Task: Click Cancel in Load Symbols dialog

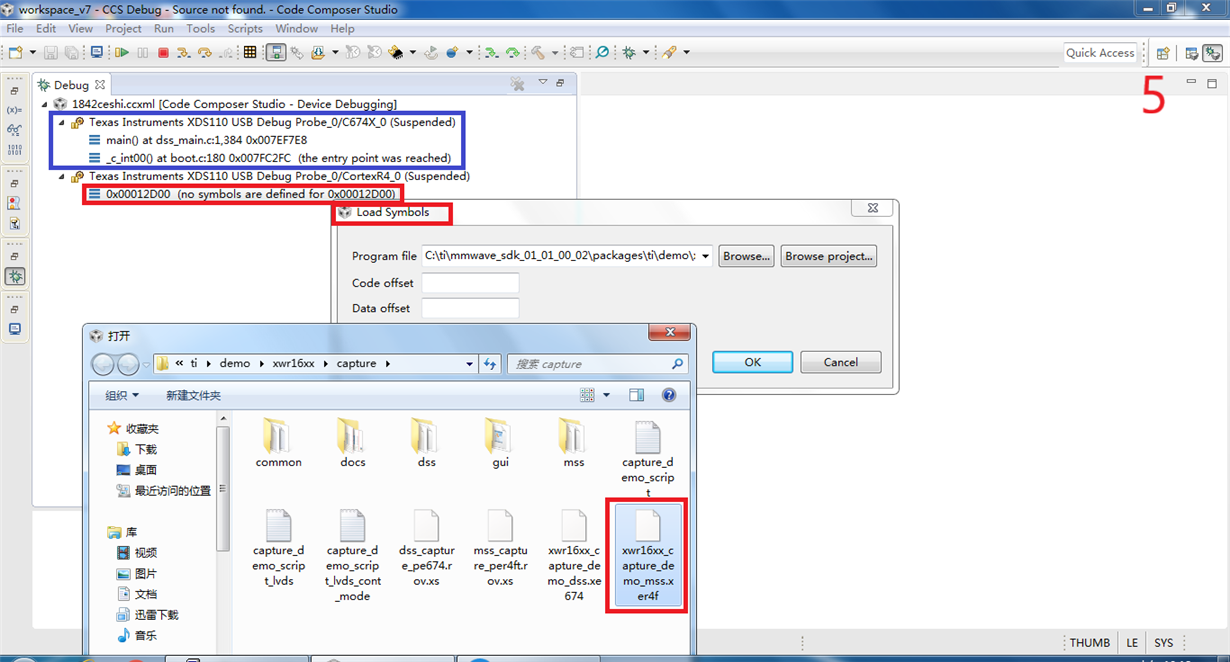Action: coord(841,362)
